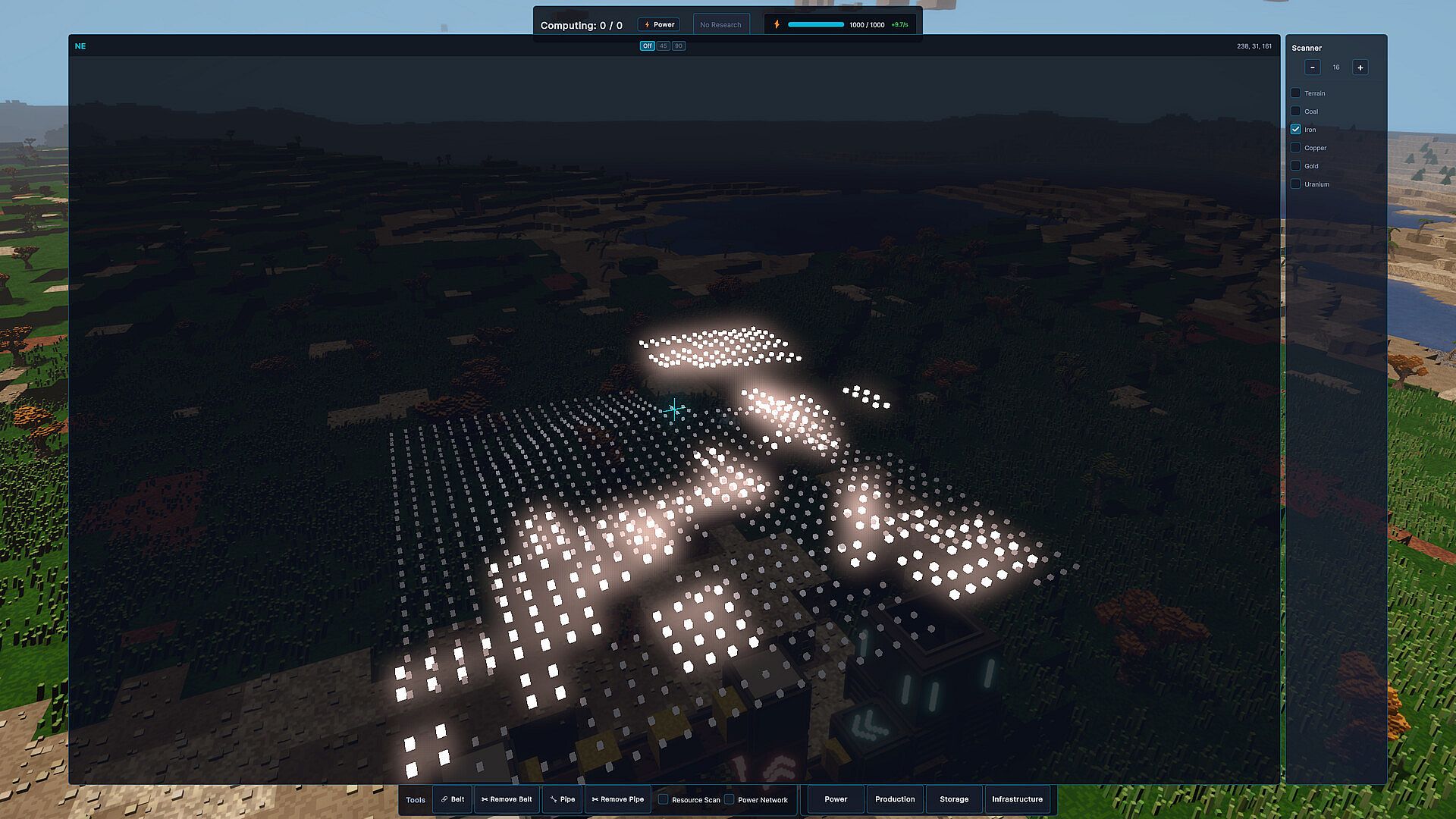Enable the Resource Scan checkbox
This screenshot has height=819, width=1456.
(664, 799)
